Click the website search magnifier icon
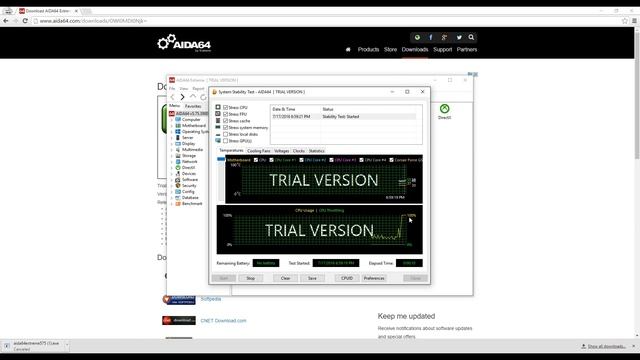This screenshot has width=640, height=360. click(471, 37)
